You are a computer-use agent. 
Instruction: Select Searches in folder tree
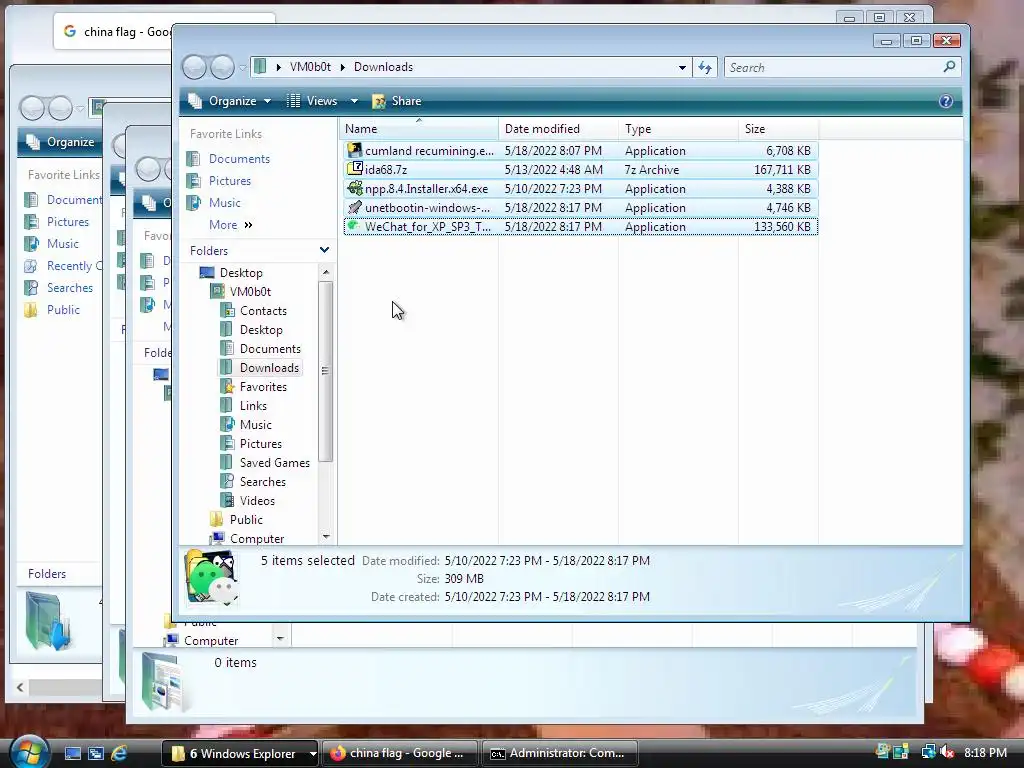pos(263,481)
